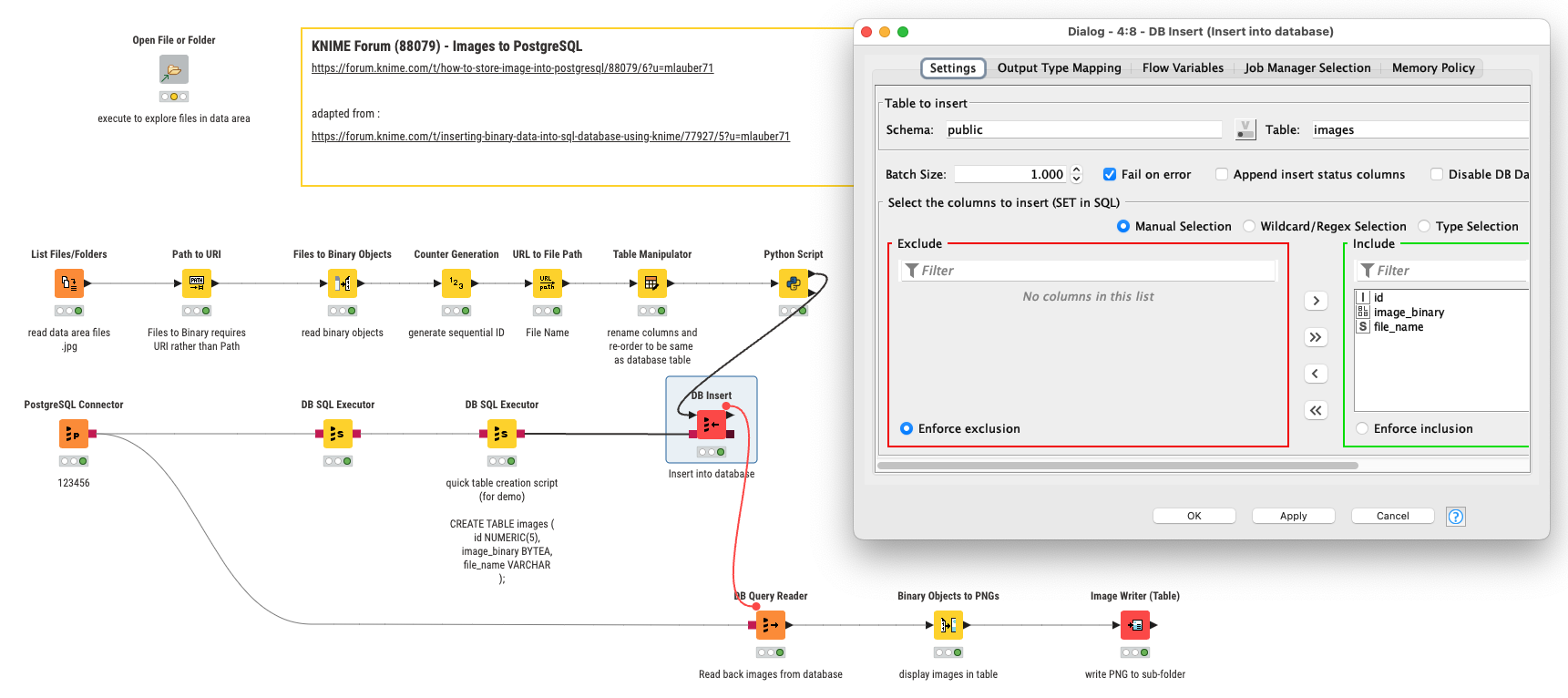Select the DB SQL Executor table creation node
1568x698 pixels.
(x=502, y=434)
